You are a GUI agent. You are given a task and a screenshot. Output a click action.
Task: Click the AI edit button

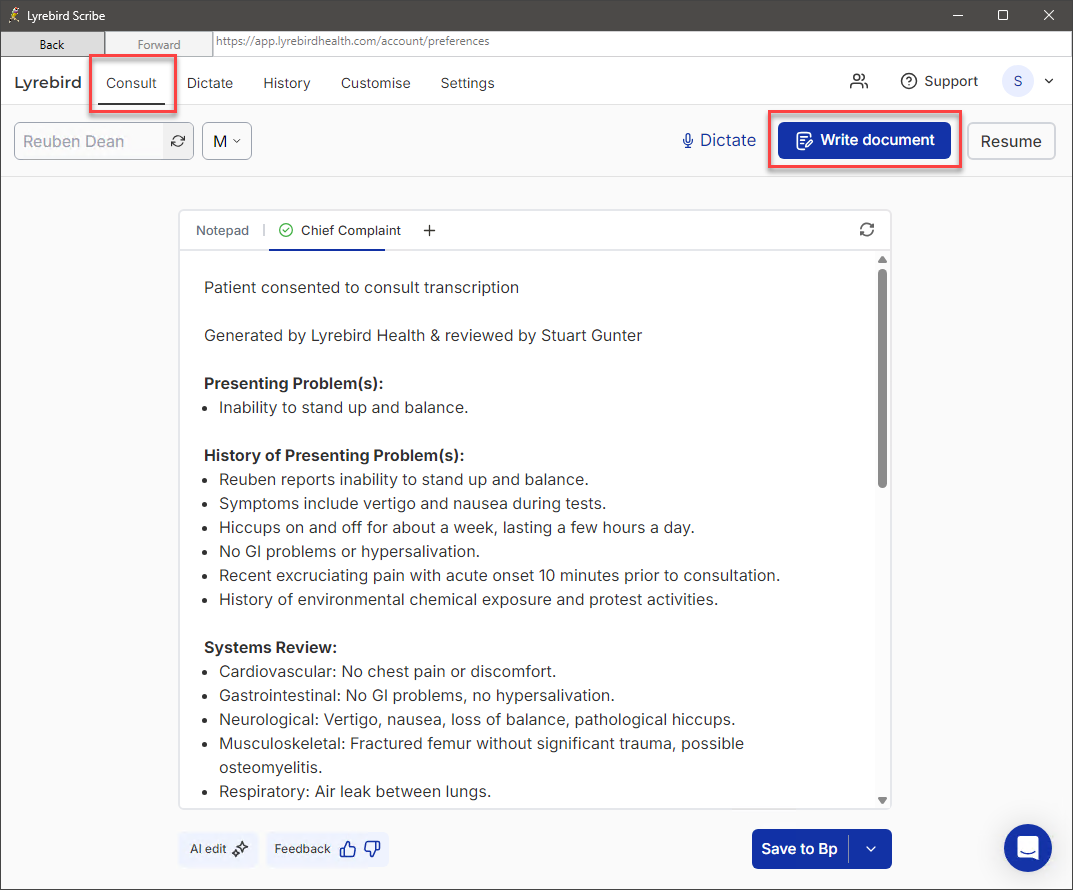point(218,849)
